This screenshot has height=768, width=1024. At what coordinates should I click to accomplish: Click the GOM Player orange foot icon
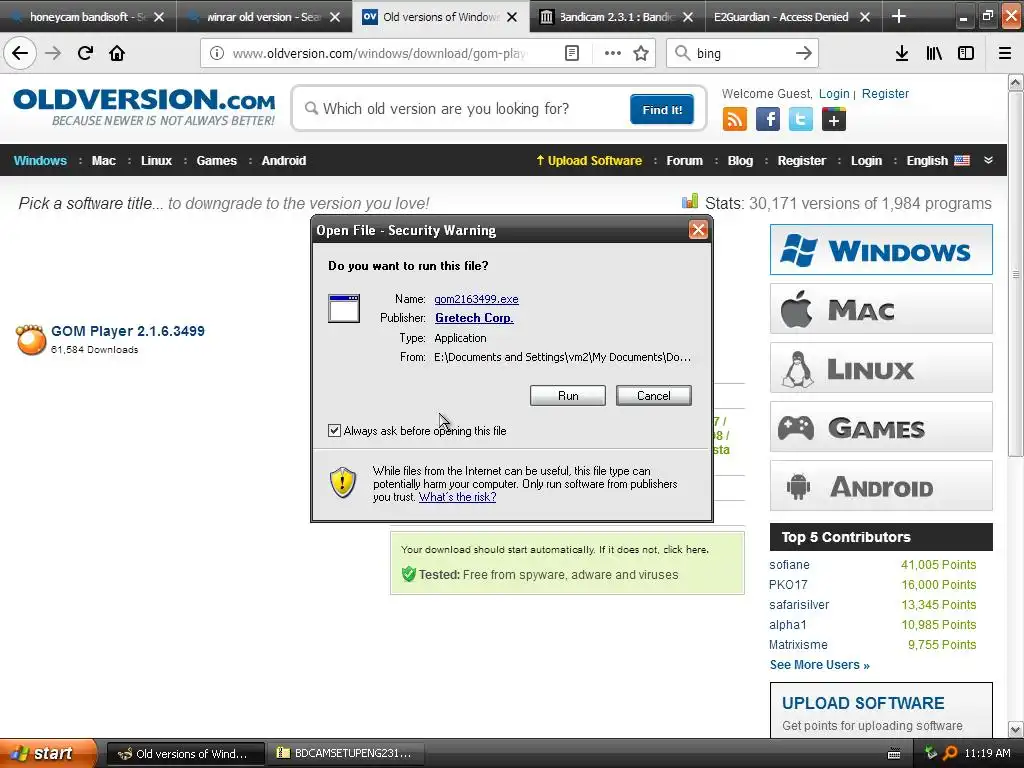[31, 340]
